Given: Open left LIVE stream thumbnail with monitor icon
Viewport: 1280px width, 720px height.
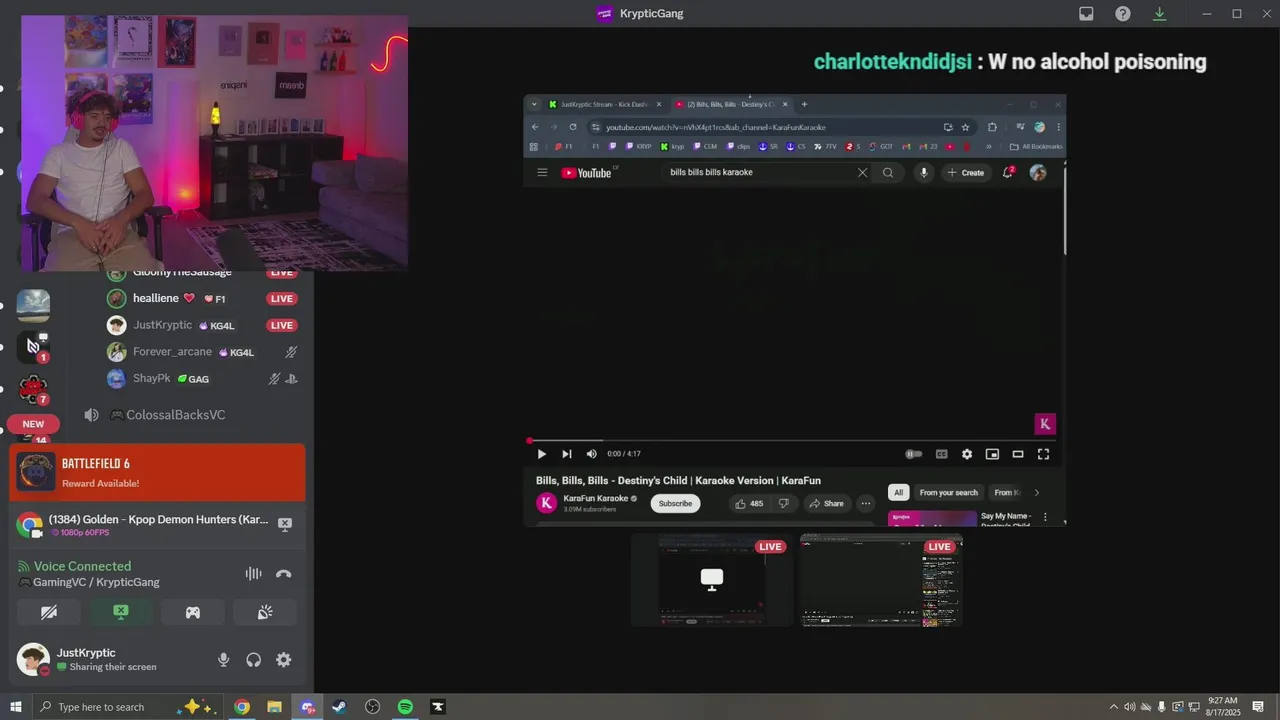Looking at the screenshot, I should (x=711, y=580).
